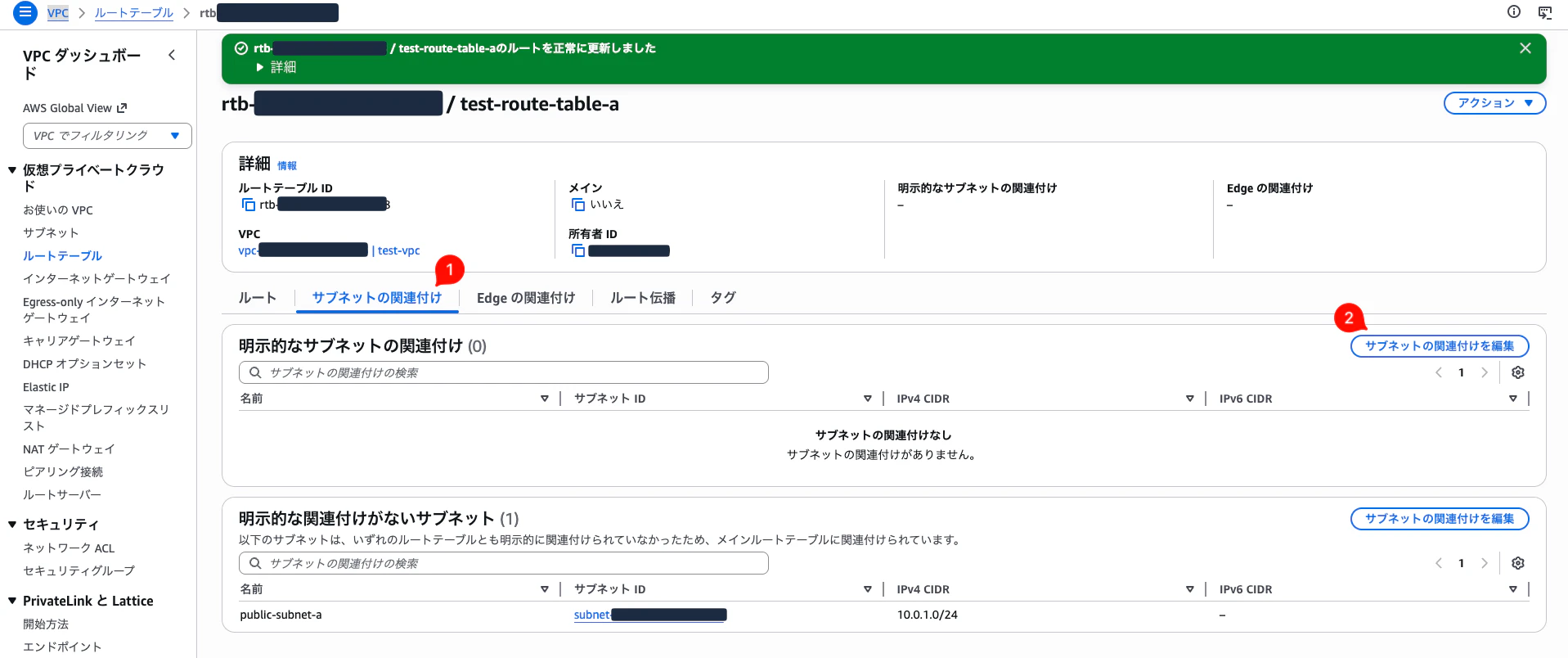Collapse 仮想プライベートクラウド section
The height and width of the screenshot is (658, 1568).
(x=12, y=170)
